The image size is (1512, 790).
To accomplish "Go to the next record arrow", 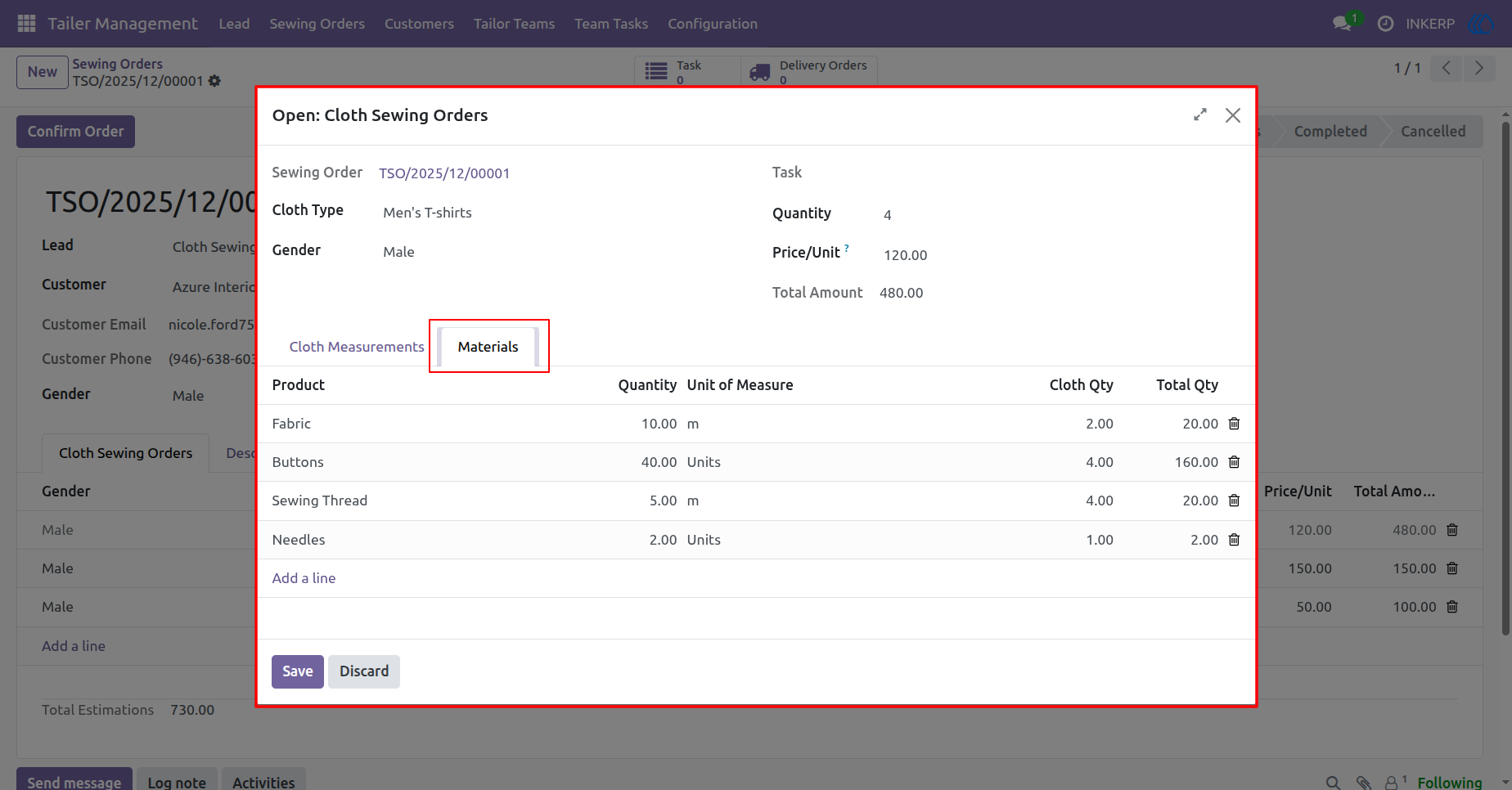I will coord(1478,69).
